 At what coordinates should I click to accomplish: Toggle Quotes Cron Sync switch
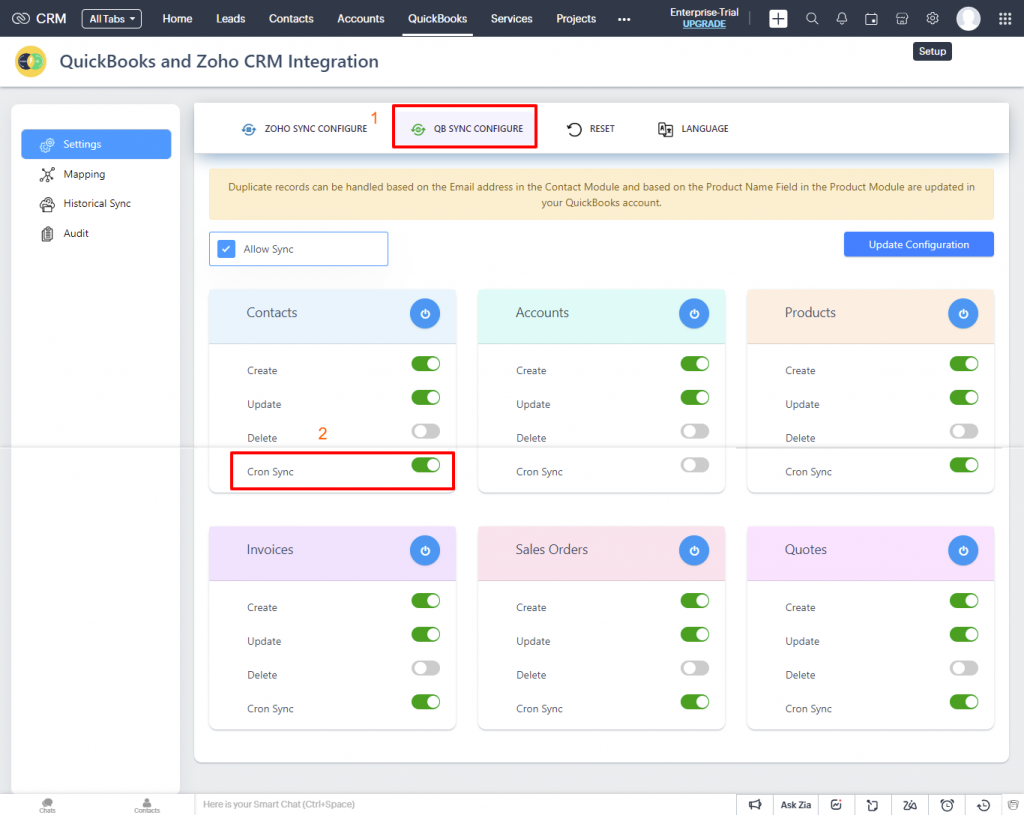964,702
